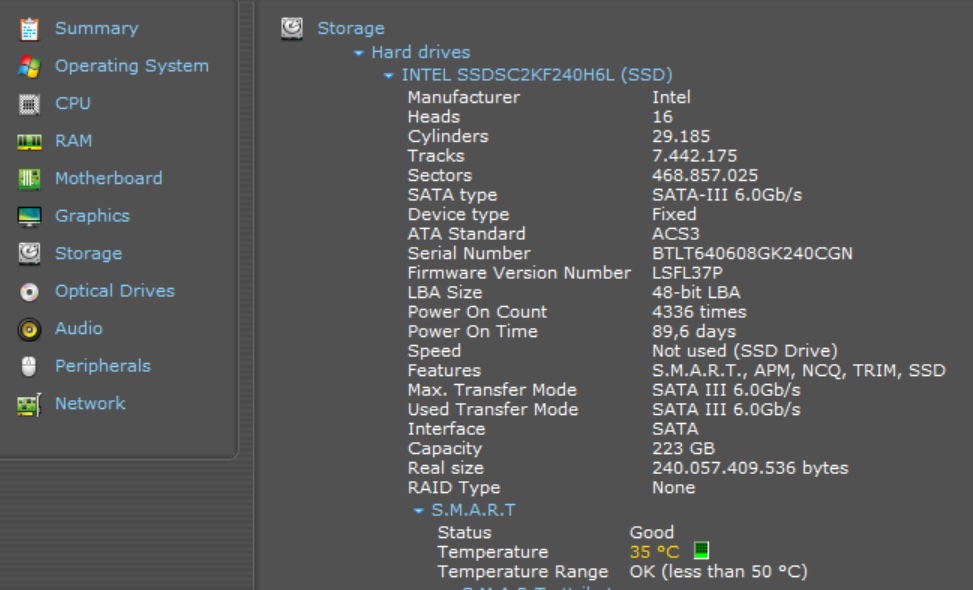Screen dimensions: 973x590
Task: Open the Motherboard icon in sidebar
Action: (29, 179)
